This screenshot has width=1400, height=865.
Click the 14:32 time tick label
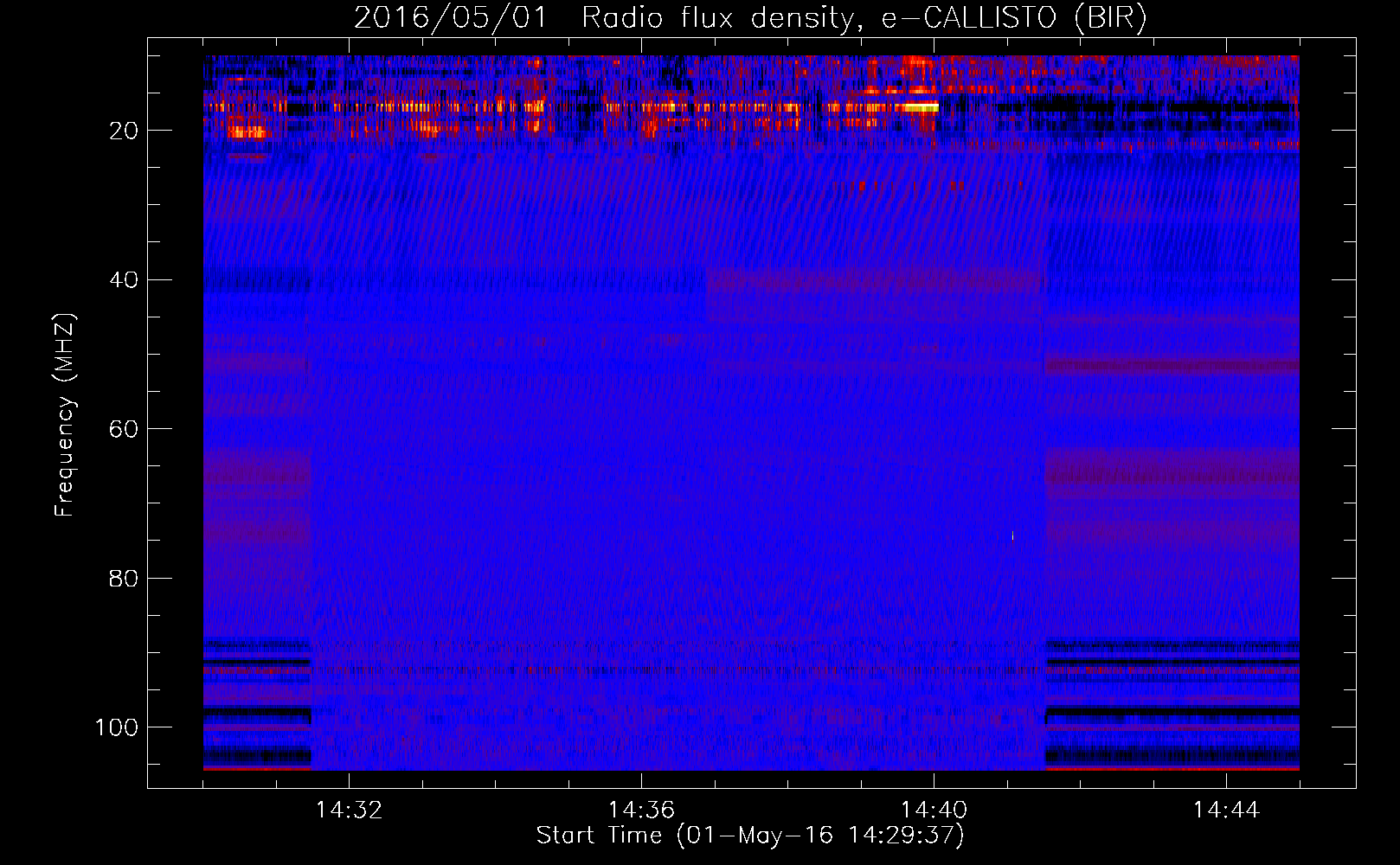click(x=349, y=811)
